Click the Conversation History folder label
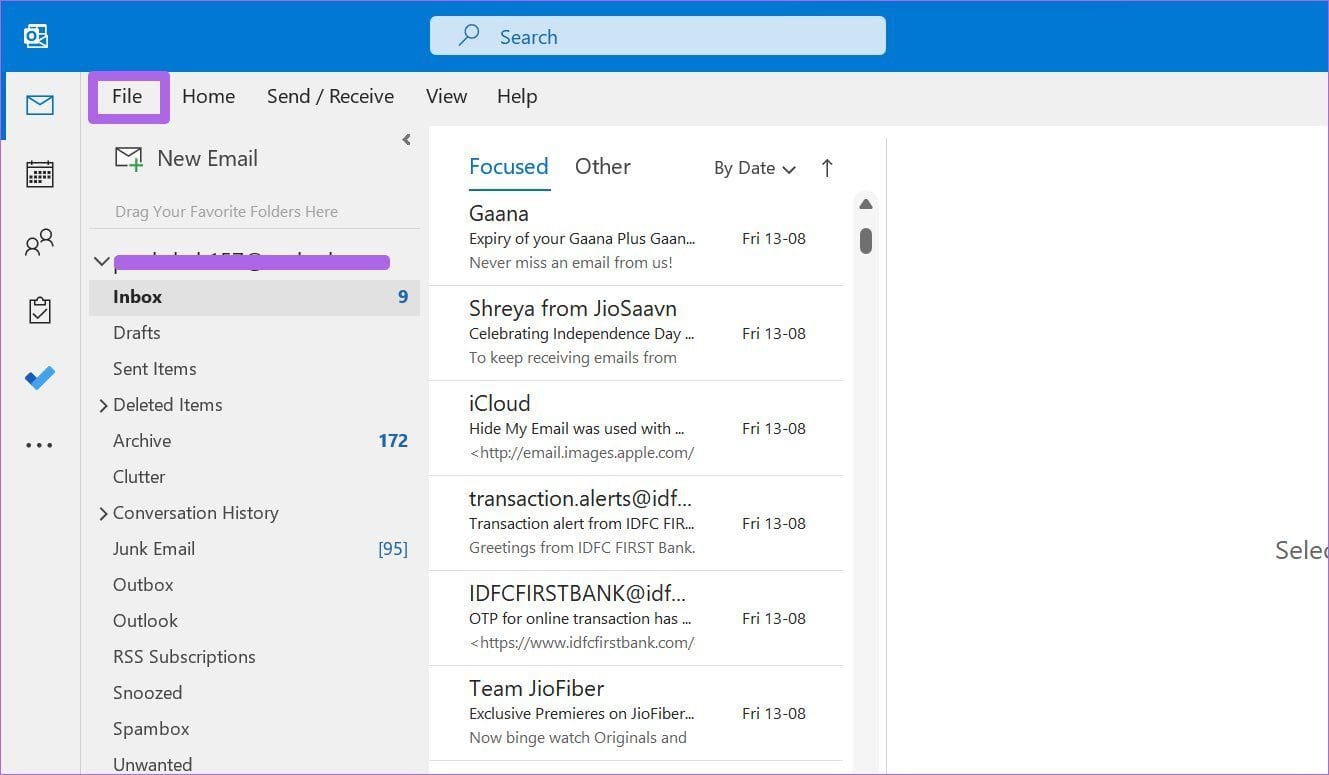Screen dimensions: 1329x775 [196, 513]
